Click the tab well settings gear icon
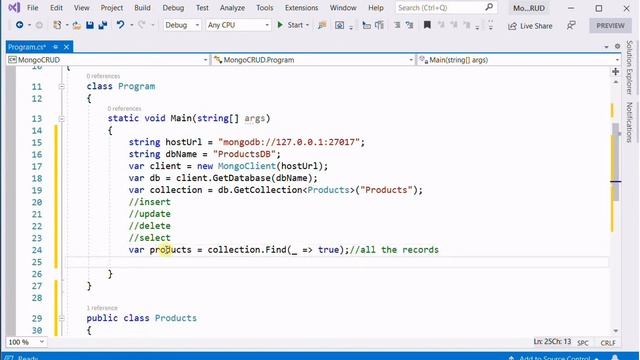 point(618,47)
